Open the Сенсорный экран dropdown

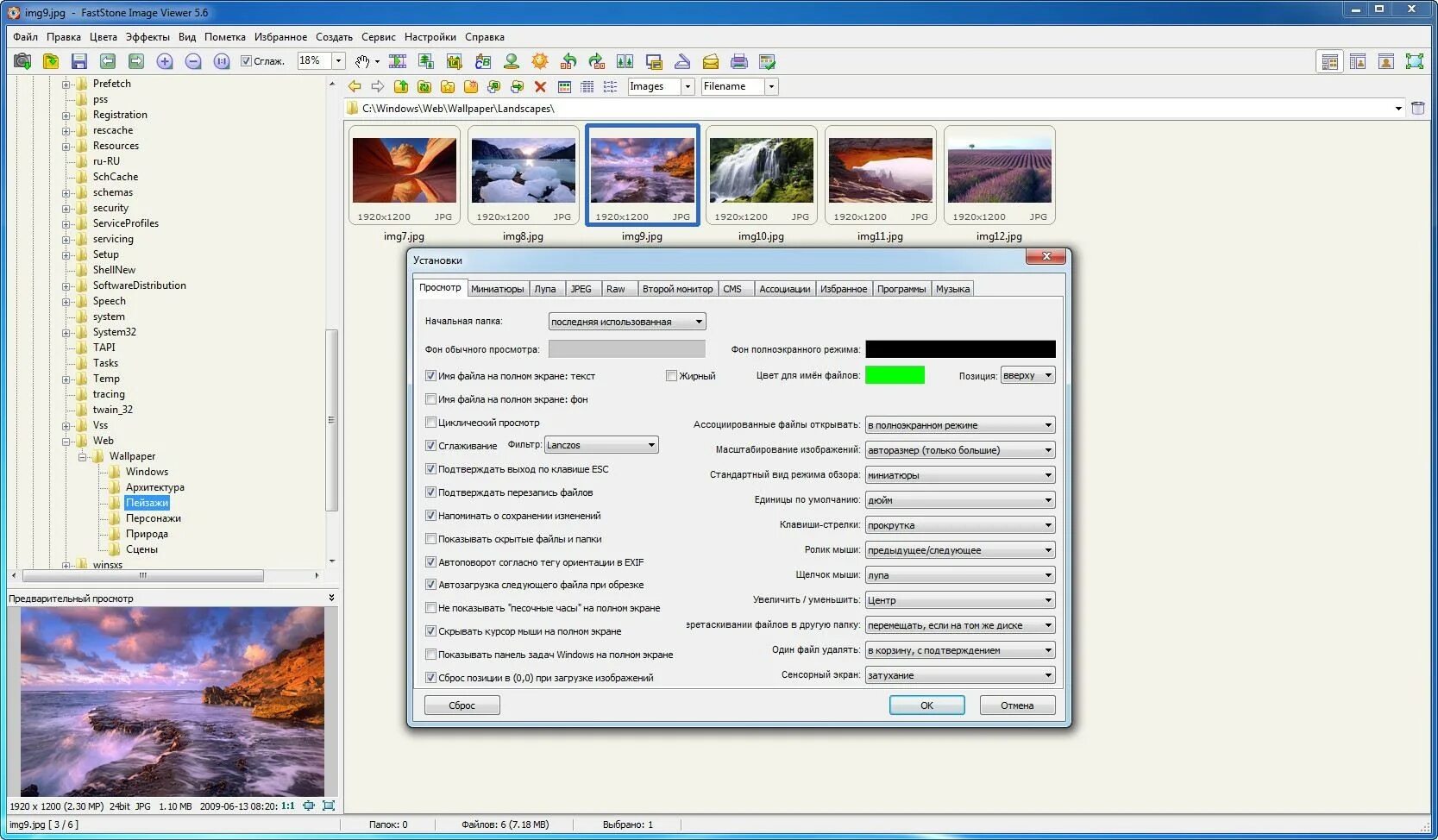(960, 675)
